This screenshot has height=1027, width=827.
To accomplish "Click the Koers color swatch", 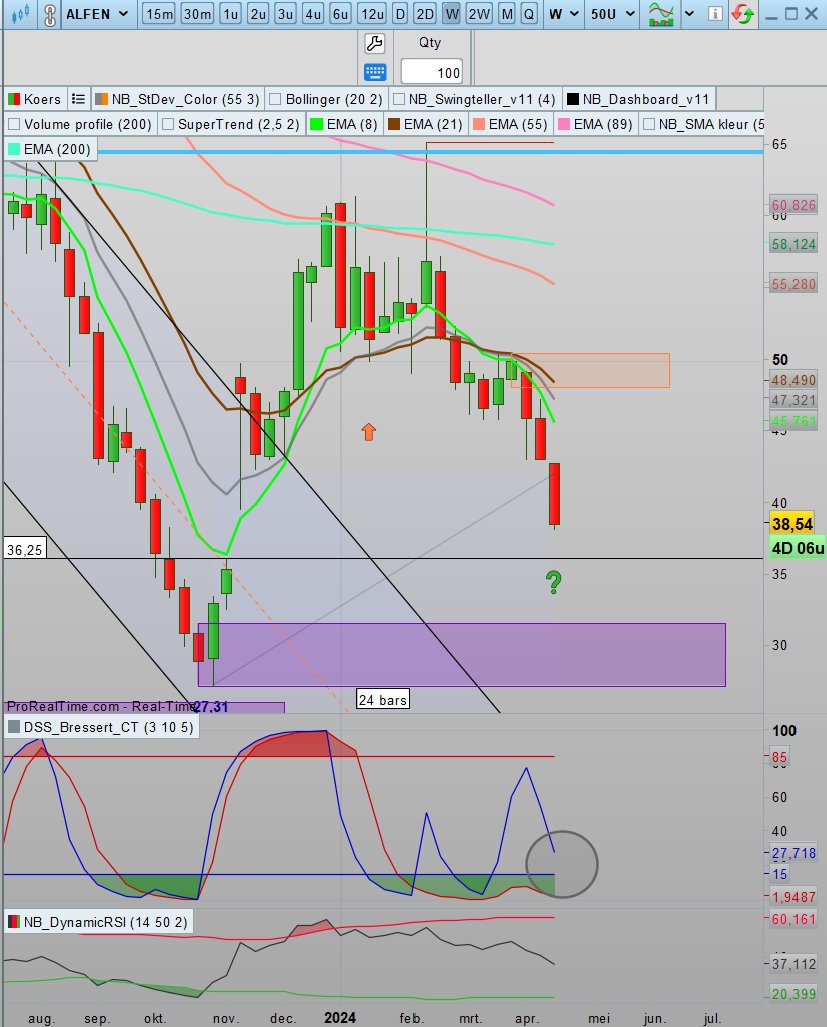I will pyautogui.click(x=13, y=99).
